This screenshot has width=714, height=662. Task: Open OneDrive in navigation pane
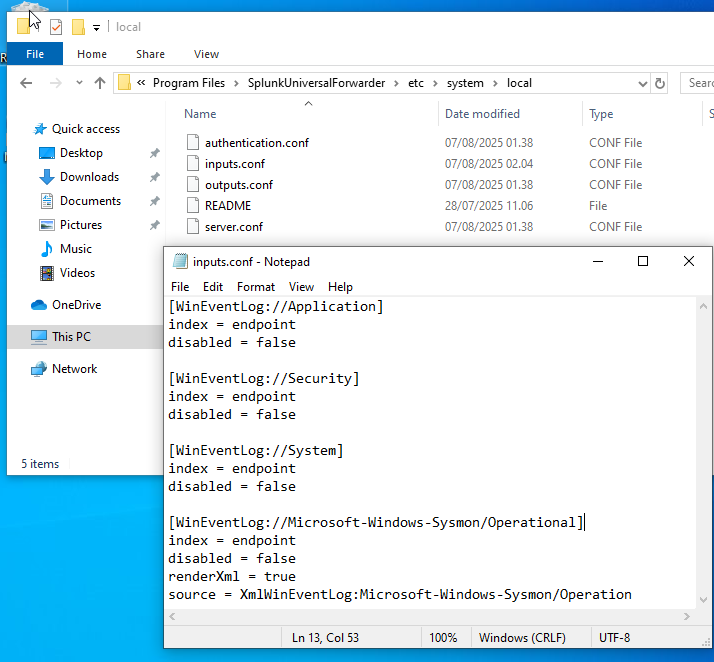tap(76, 305)
